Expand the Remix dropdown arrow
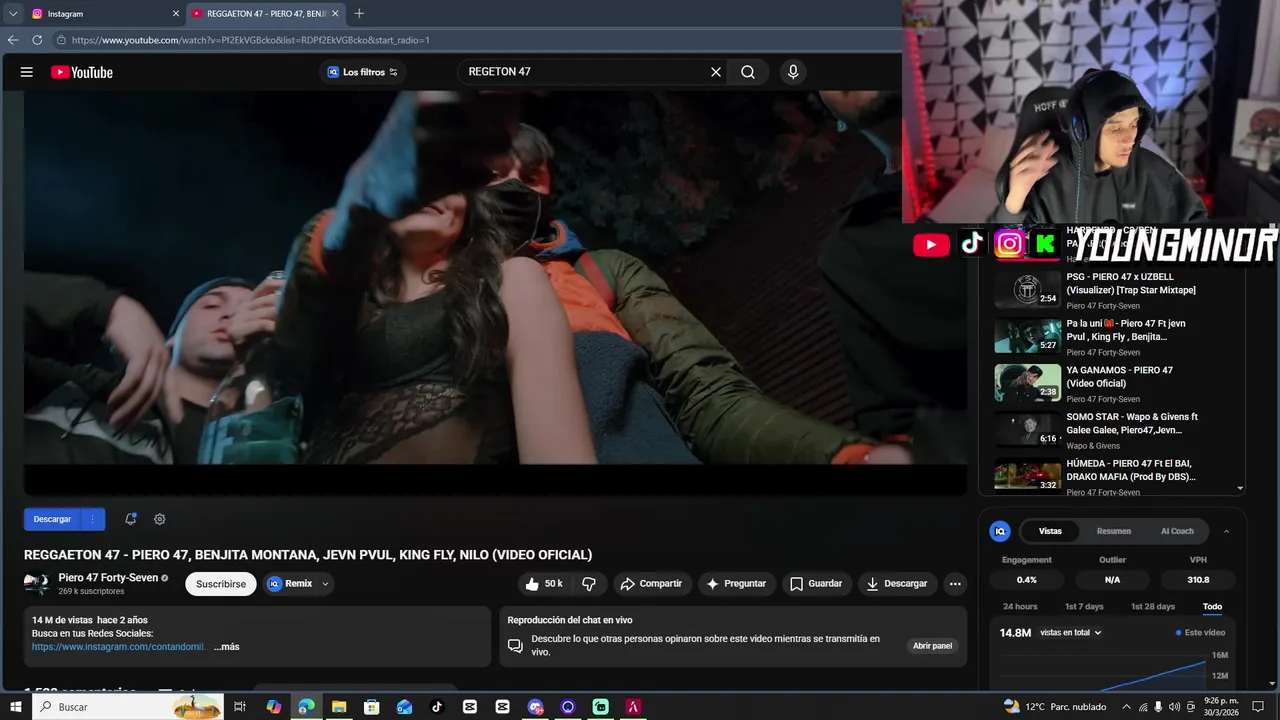The height and width of the screenshot is (720, 1280). pyautogui.click(x=325, y=584)
